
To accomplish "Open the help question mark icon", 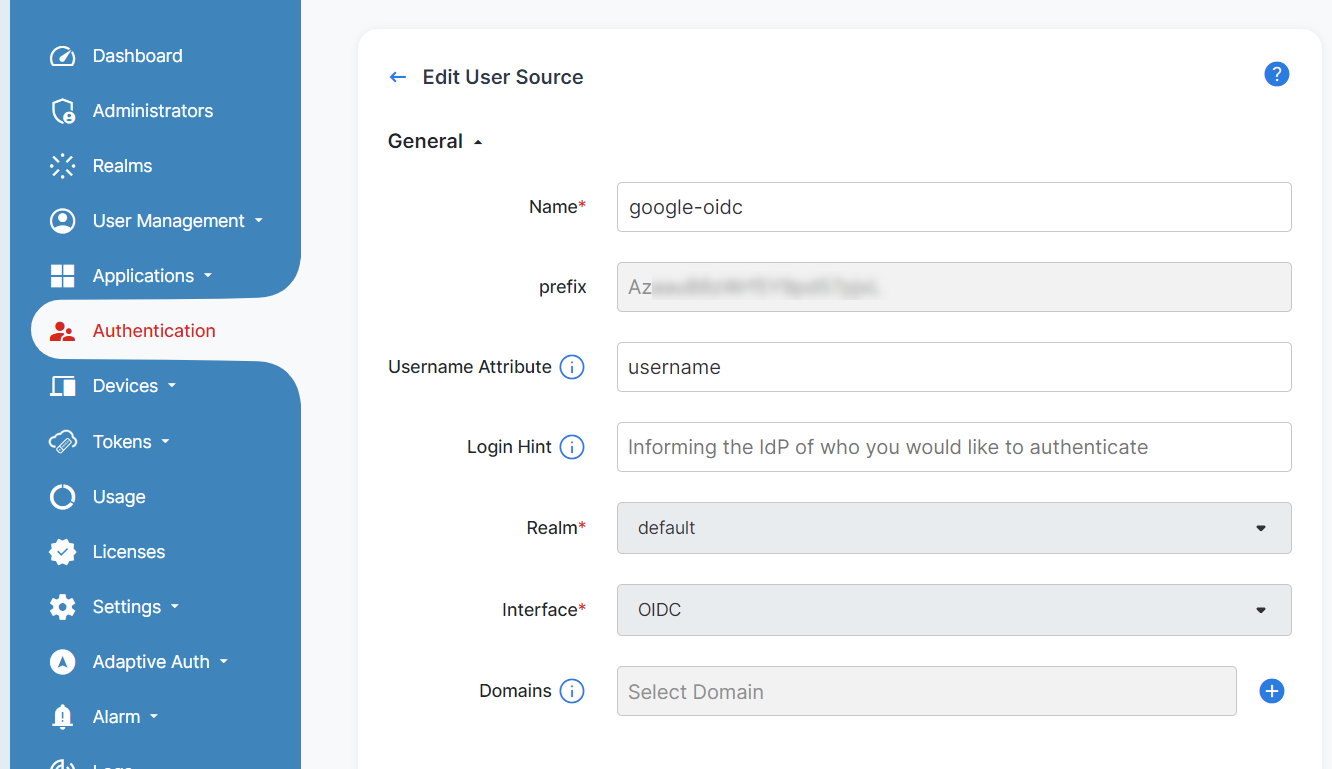I will pyautogui.click(x=1277, y=74).
